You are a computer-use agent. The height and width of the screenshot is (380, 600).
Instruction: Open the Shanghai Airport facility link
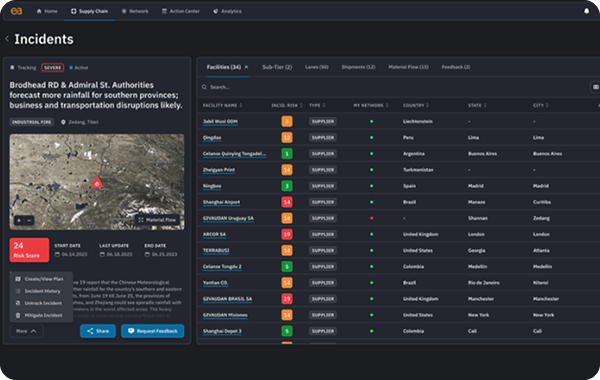tap(221, 202)
